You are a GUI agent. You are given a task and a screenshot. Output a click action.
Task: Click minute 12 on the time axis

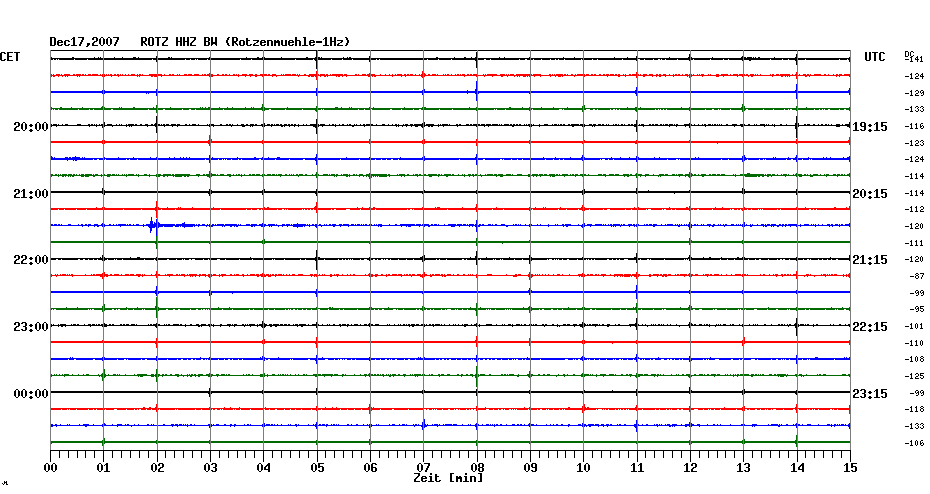[690, 468]
